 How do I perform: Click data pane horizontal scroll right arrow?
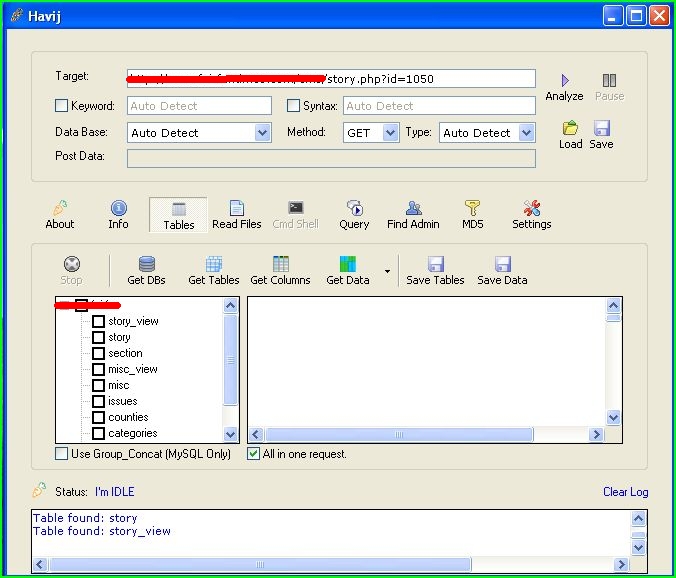pyautogui.click(x=597, y=434)
